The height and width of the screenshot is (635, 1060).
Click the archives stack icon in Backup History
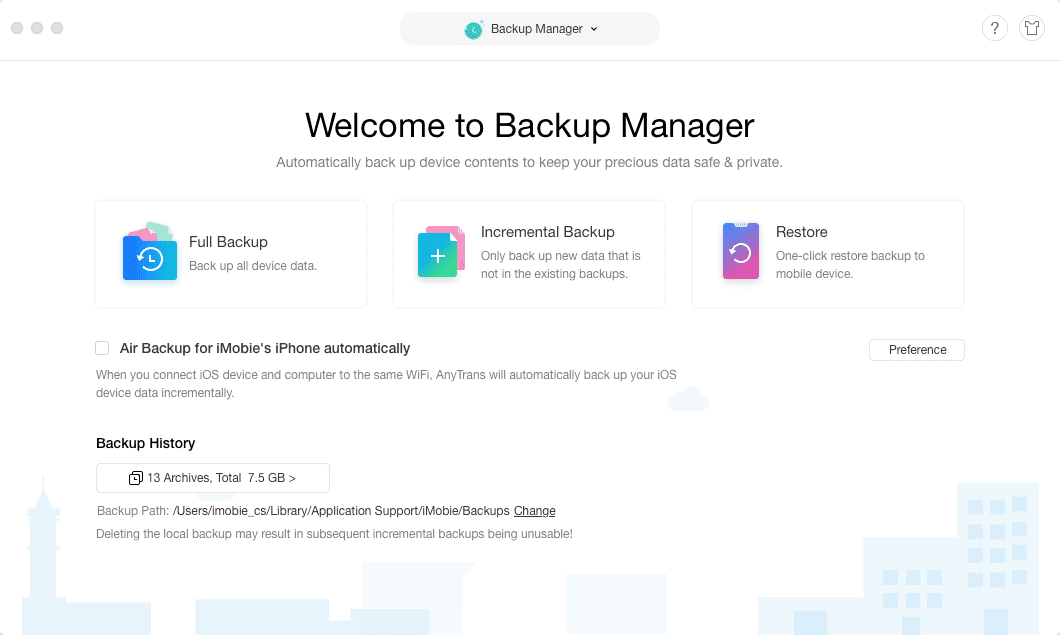[x=136, y=478]
